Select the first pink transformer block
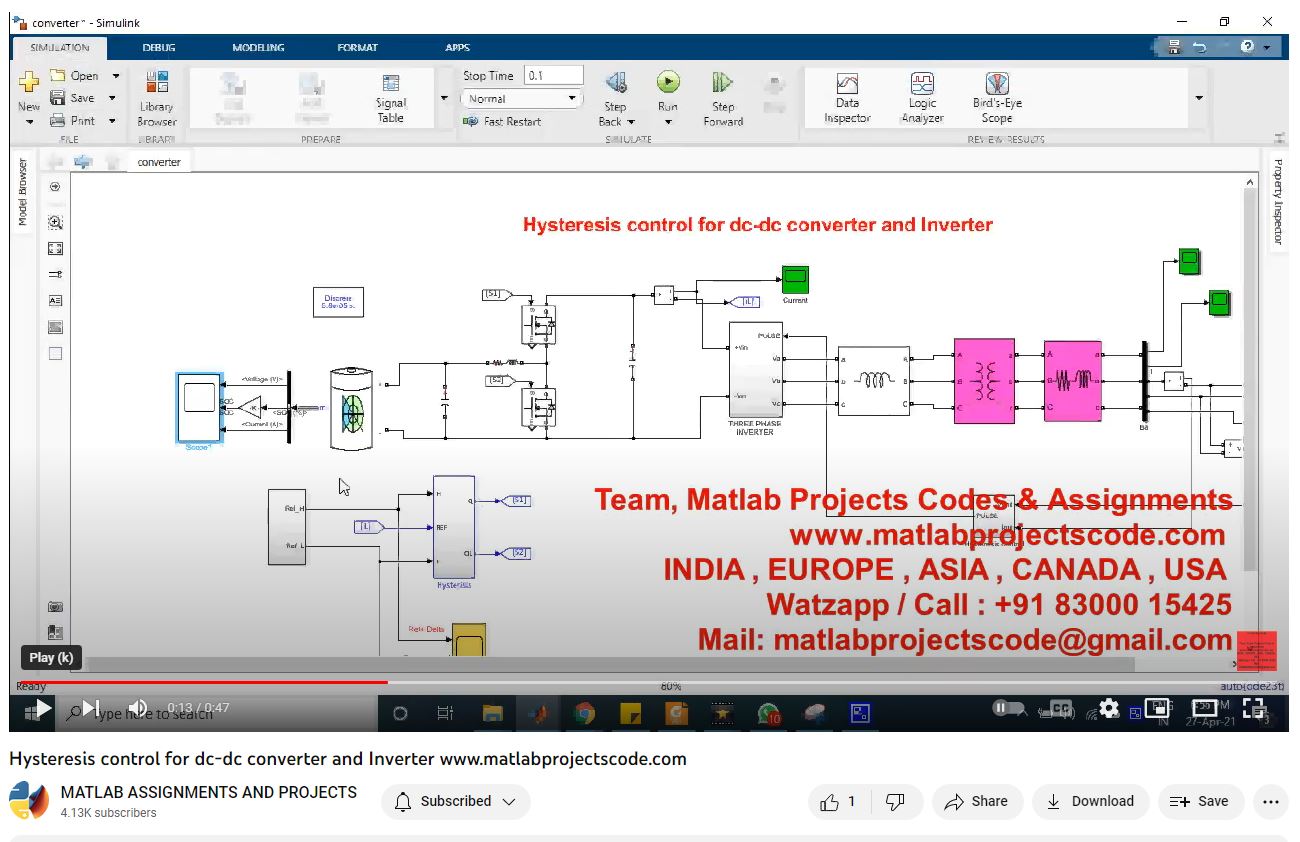The height and width of the screenshot is (842, 1300). tap(984, 381)
